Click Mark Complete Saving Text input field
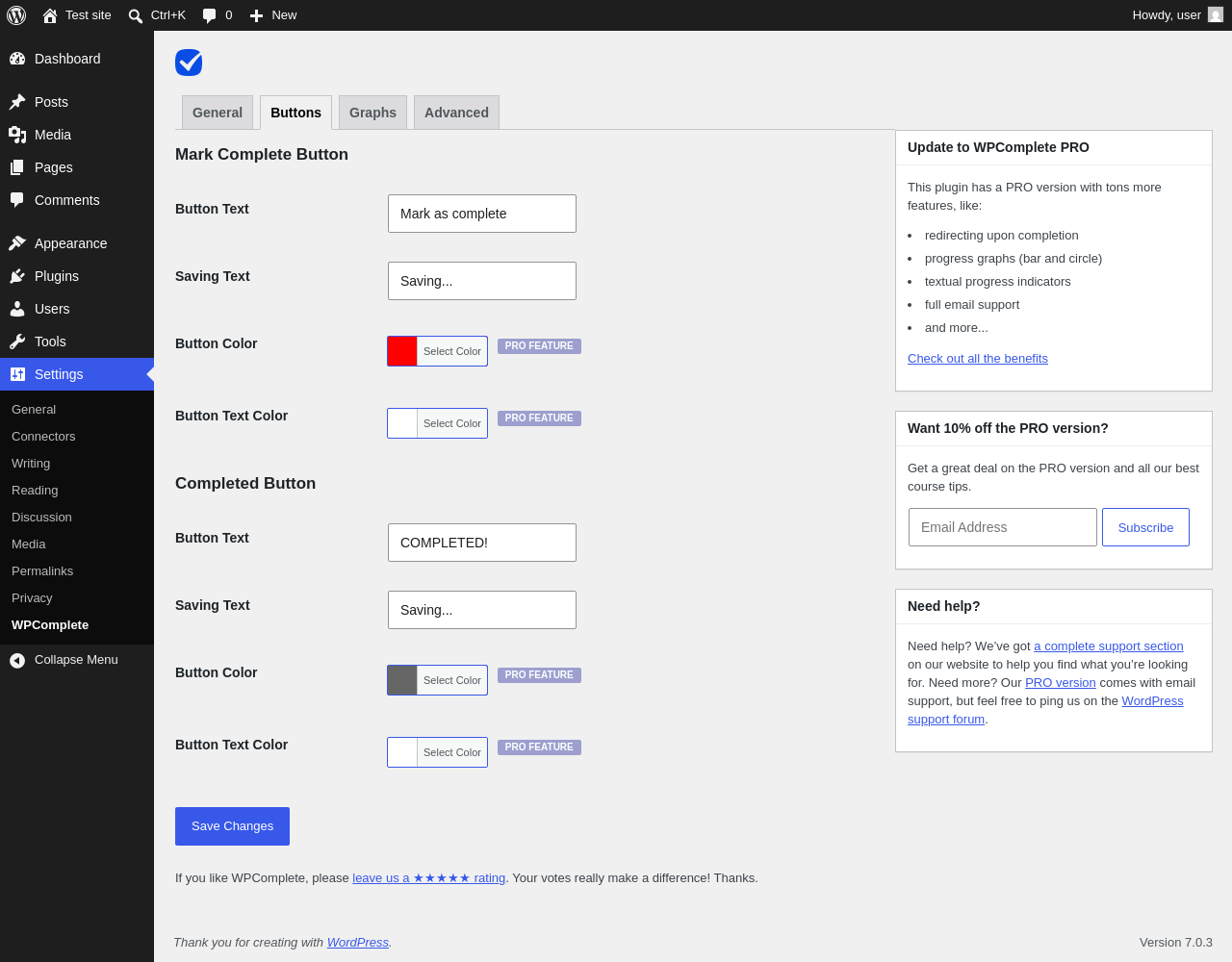The width and height of the screenshot is (1232, 962). coord(482,281)
